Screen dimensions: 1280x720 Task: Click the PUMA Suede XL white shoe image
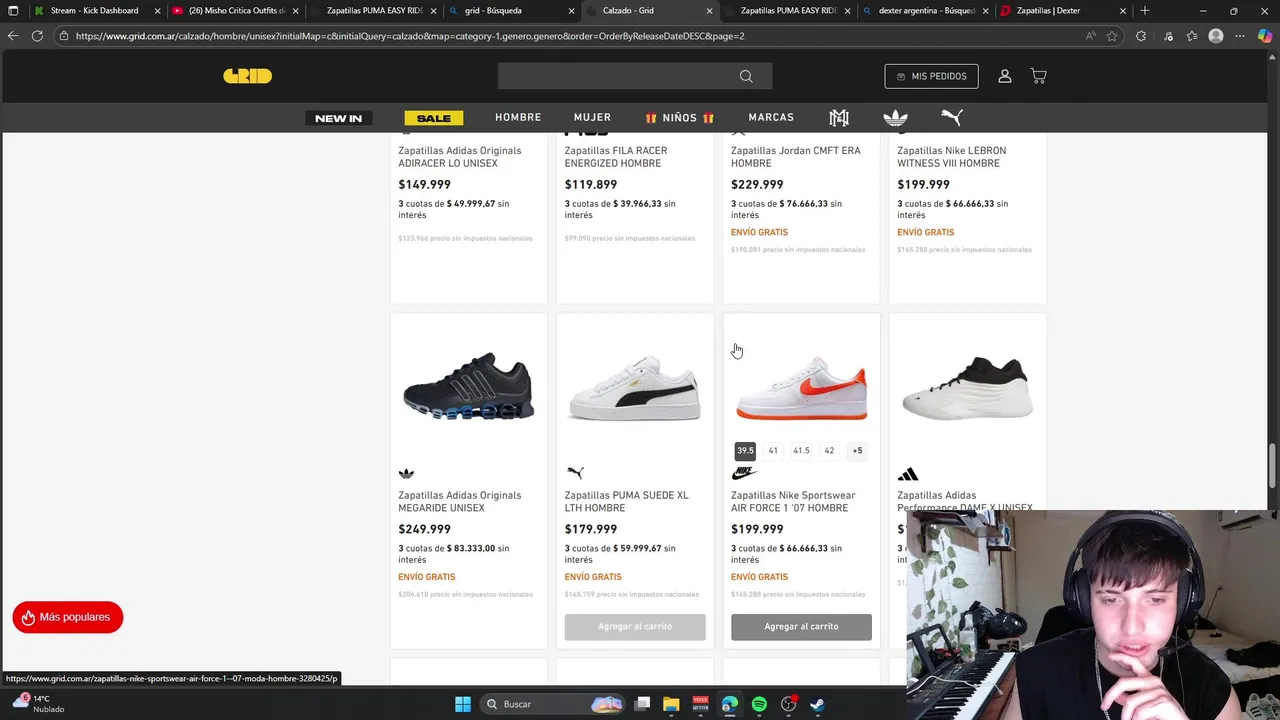tap(635, 388)
